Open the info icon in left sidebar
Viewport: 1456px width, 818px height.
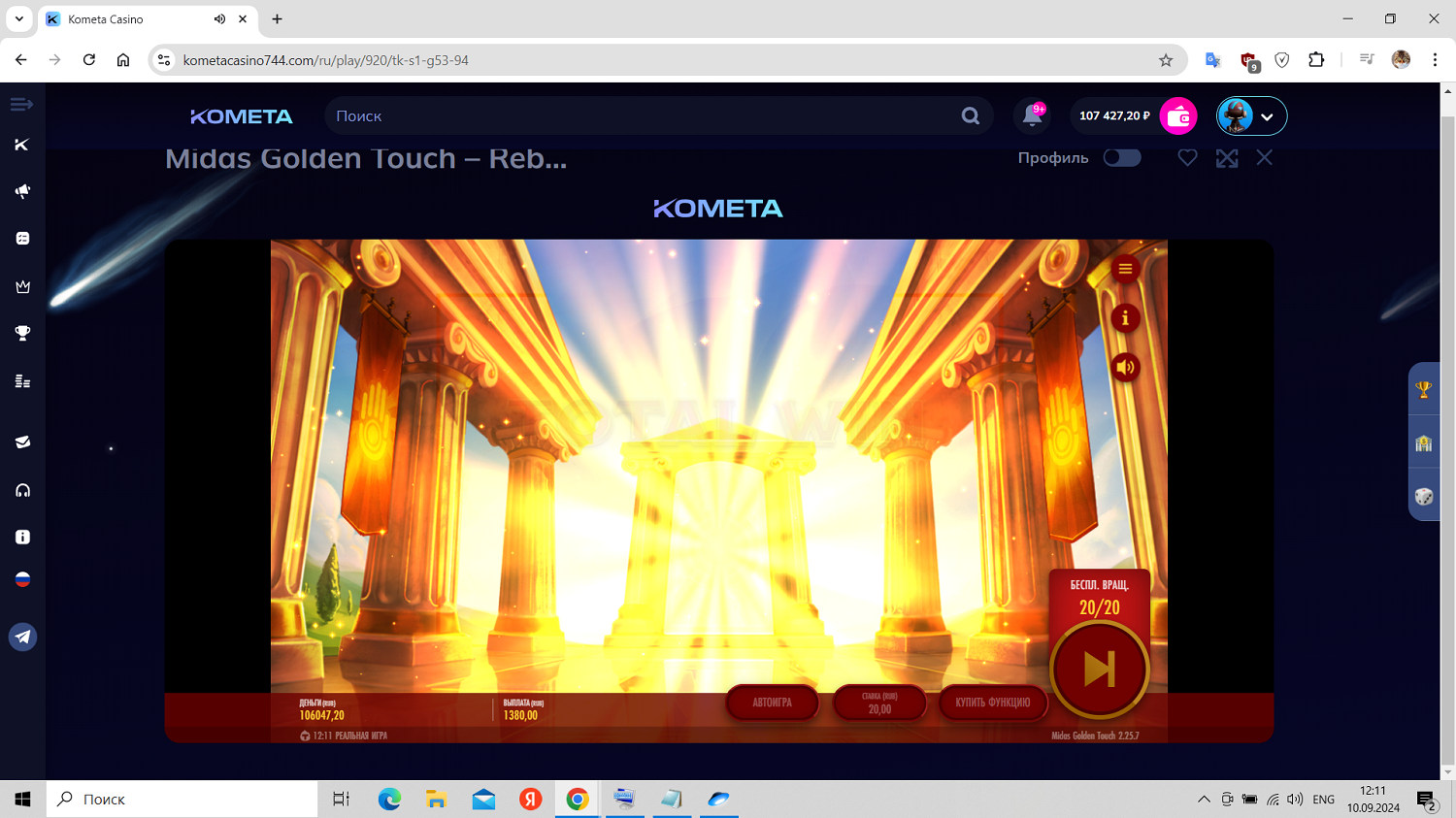(x=22, y=537)
